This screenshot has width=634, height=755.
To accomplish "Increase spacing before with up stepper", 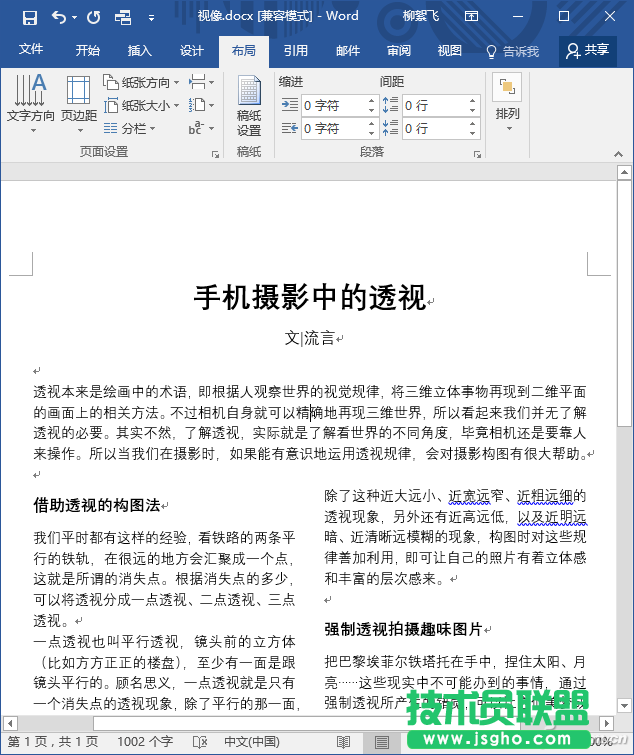I will pyautogui.click(x=472, y=101).
